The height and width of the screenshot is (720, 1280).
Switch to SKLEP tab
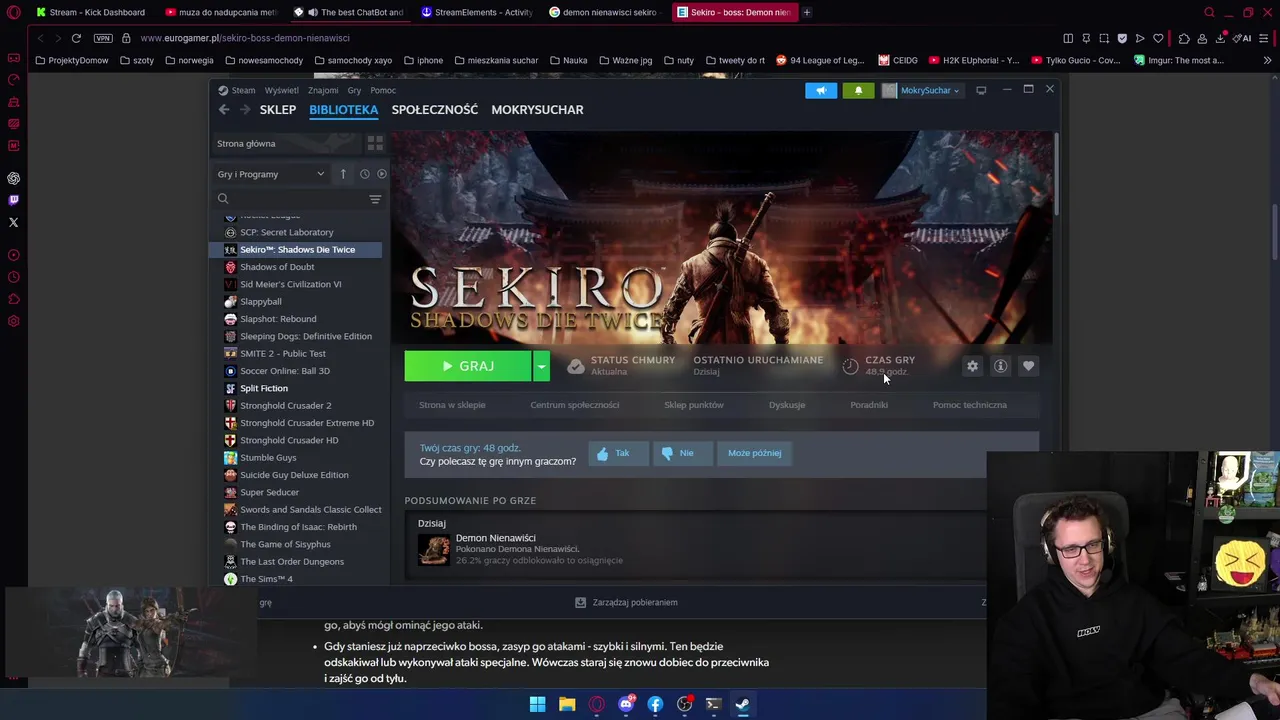point(278,110)
